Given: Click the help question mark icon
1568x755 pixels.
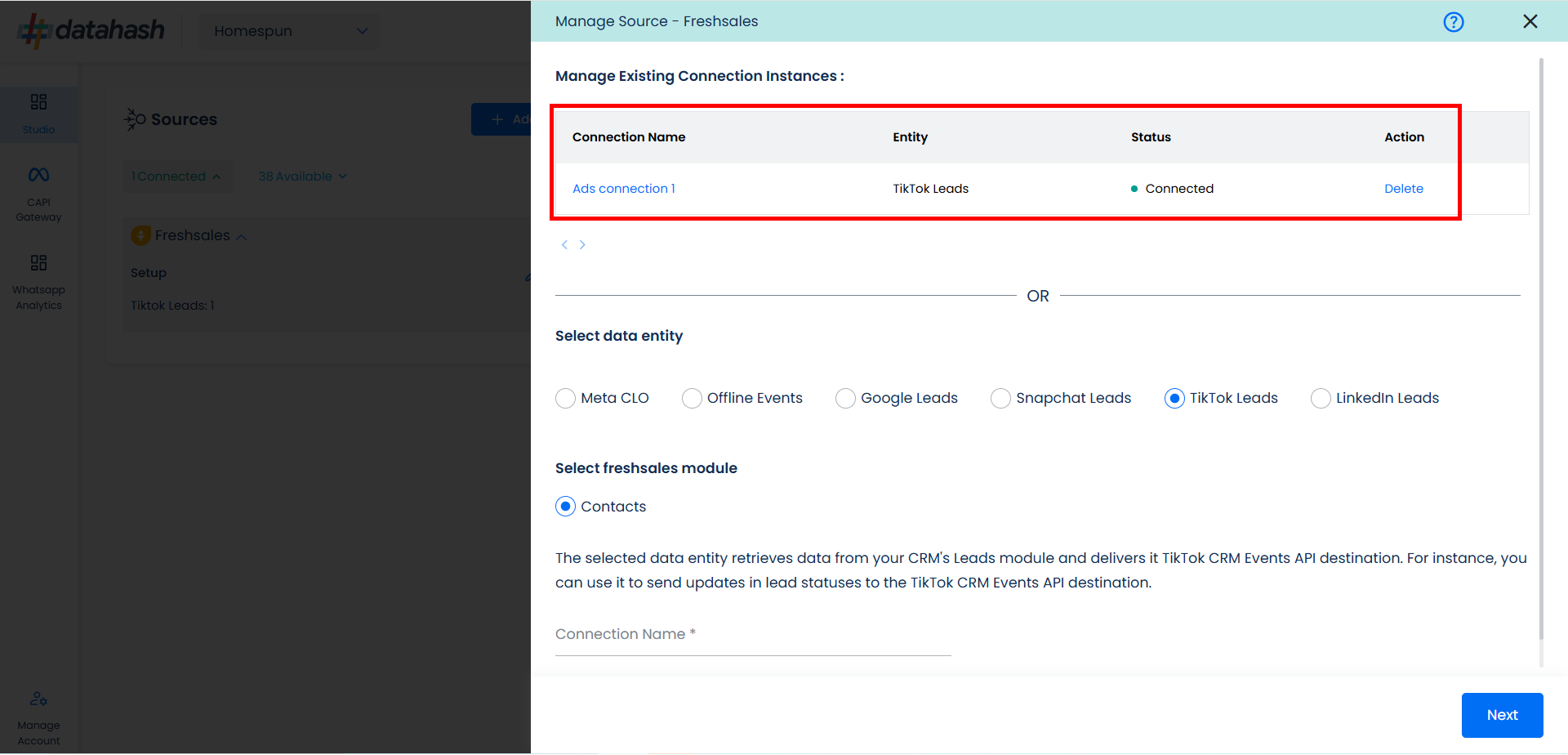Looking at the screenshot, I should click(1453, 22).
